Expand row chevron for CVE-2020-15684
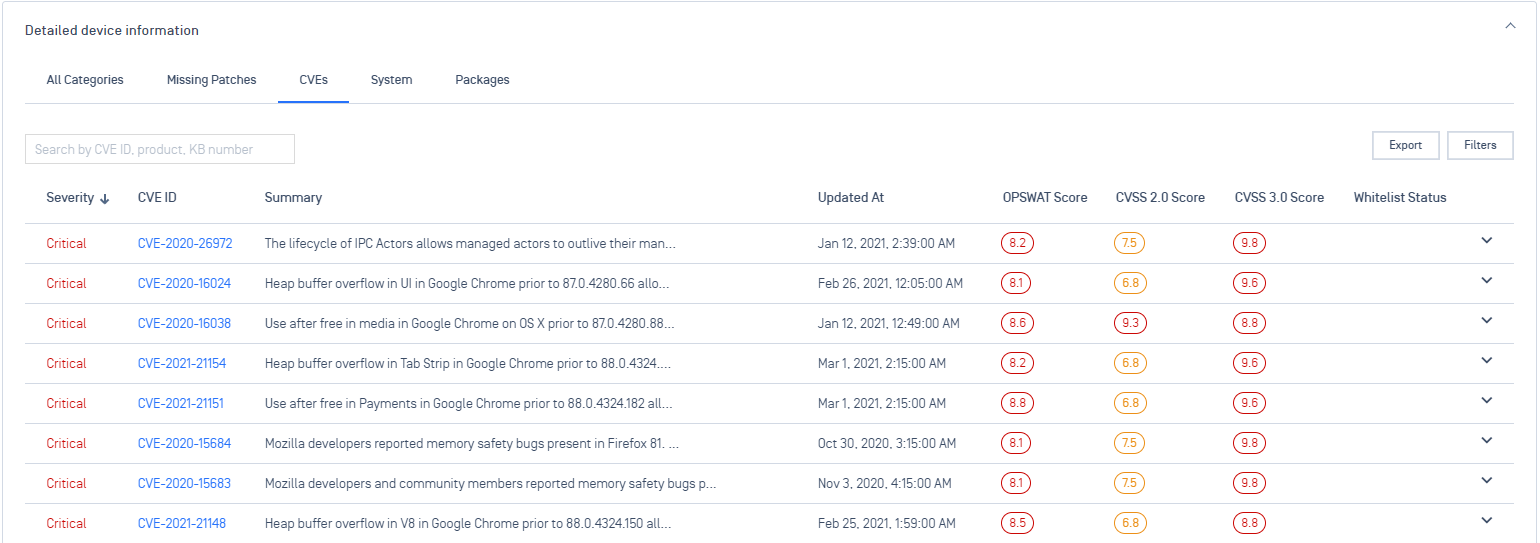 pyautogui.click(x=1486, y=440)
